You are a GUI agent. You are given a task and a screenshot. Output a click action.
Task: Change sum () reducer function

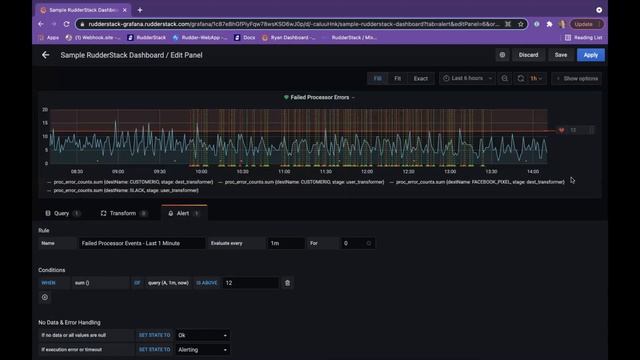(100, 283)
